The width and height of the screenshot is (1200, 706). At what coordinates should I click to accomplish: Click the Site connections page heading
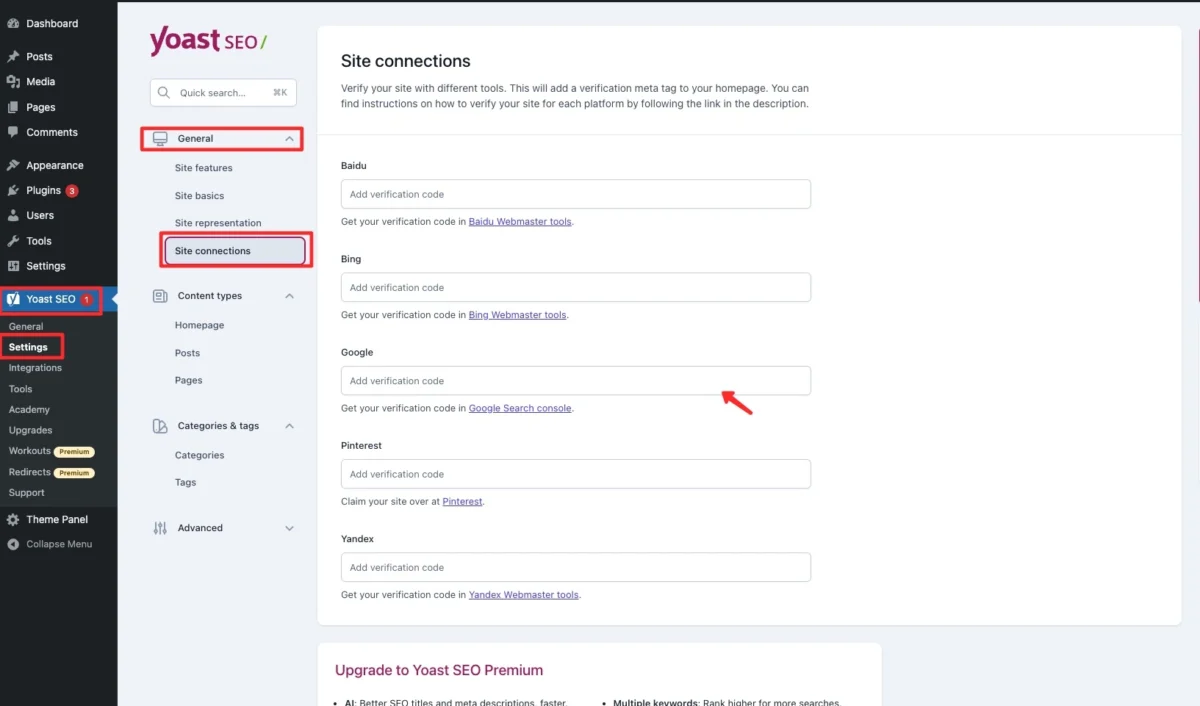pos(406,61)
